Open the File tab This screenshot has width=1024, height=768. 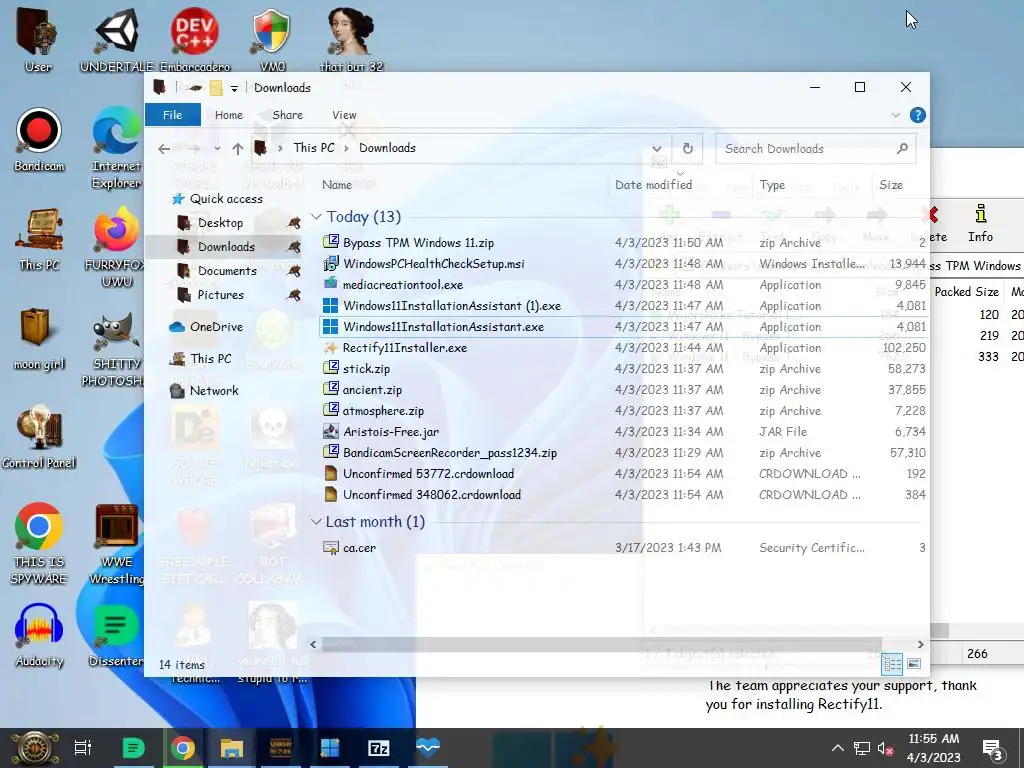[172, 115]
